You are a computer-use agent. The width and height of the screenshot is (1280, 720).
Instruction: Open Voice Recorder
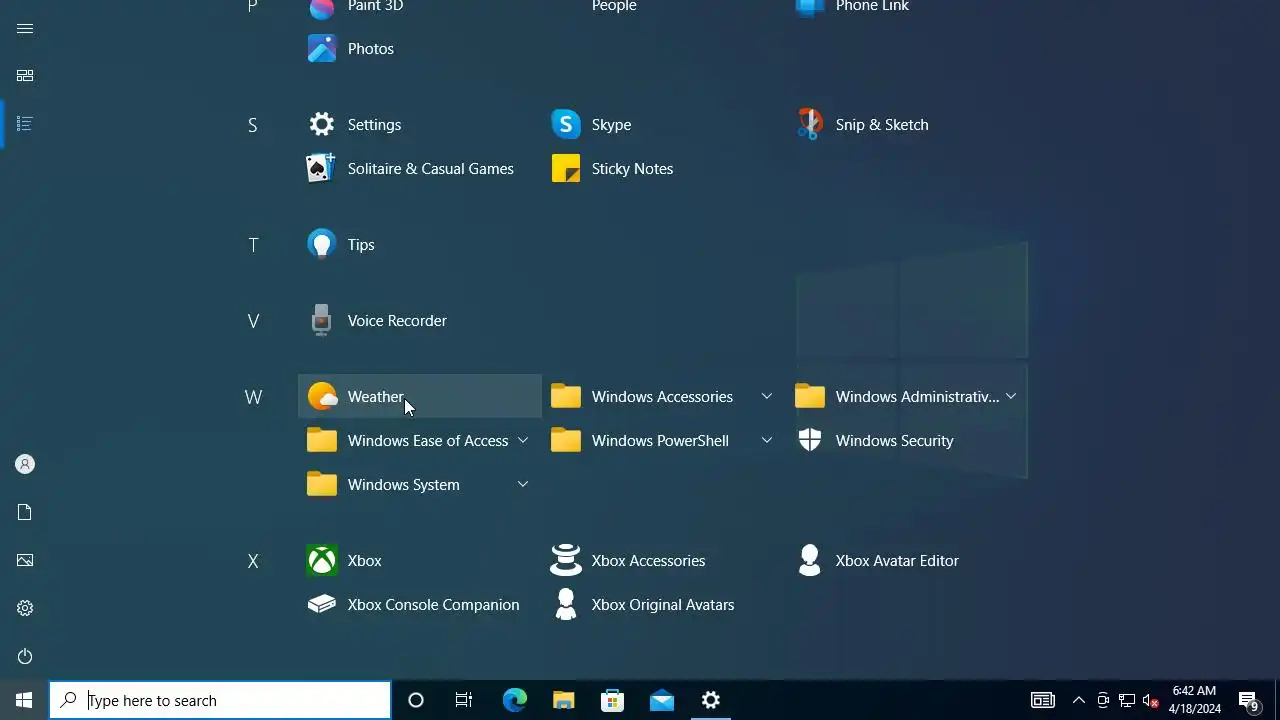click(420, 320)
